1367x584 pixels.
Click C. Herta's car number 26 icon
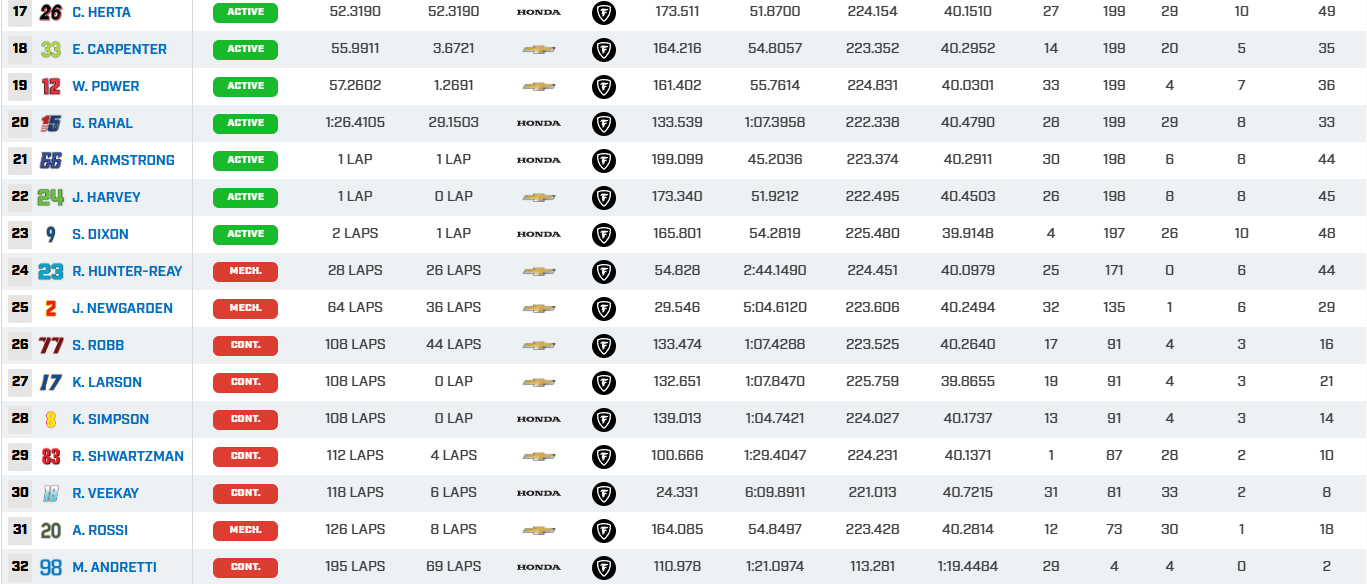[x=50, y=12]
